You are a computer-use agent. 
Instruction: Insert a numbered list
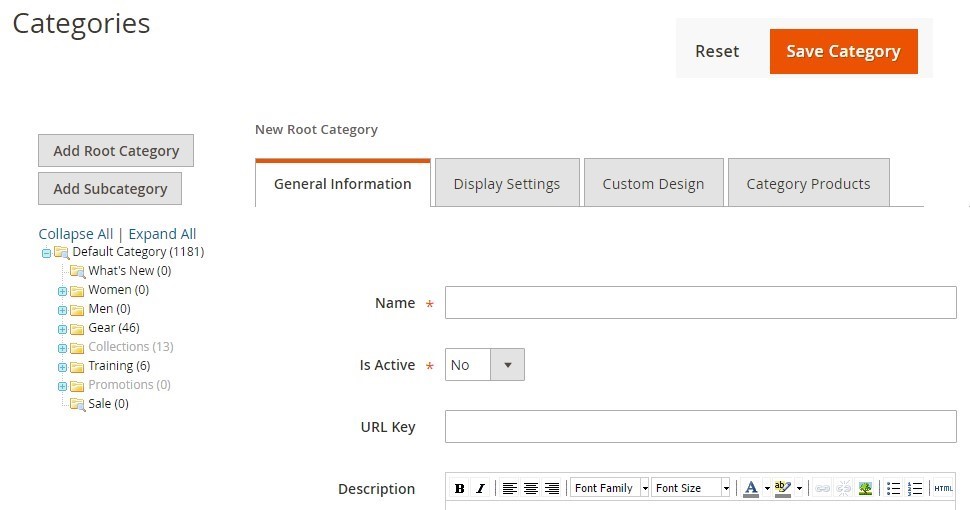point(914,489)
